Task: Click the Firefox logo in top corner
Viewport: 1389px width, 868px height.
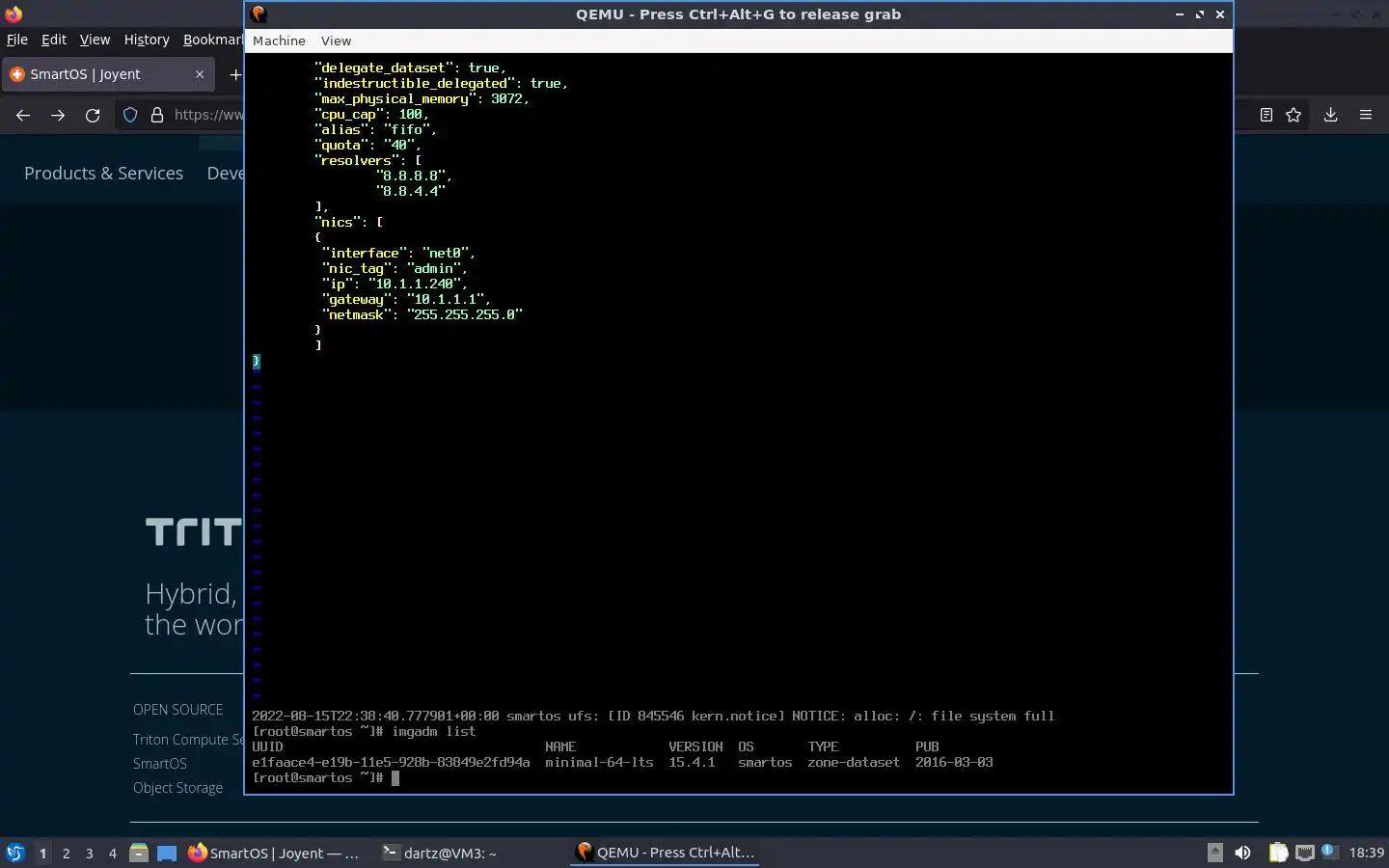Action: click(x=14, y=14)
